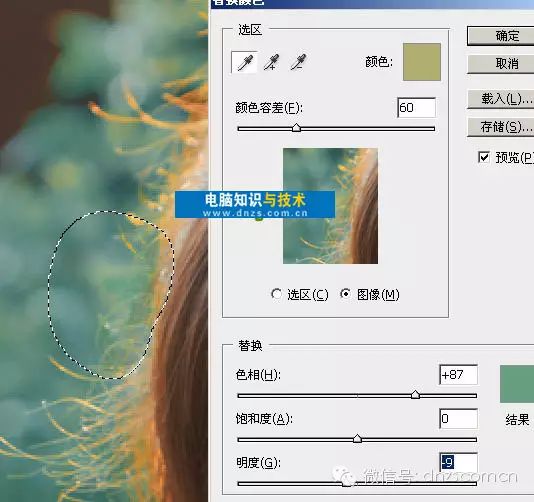The width and height of the screenshot is (534, 502).
Task: Select the Add to Sample eyedropper
Action: 271,62
